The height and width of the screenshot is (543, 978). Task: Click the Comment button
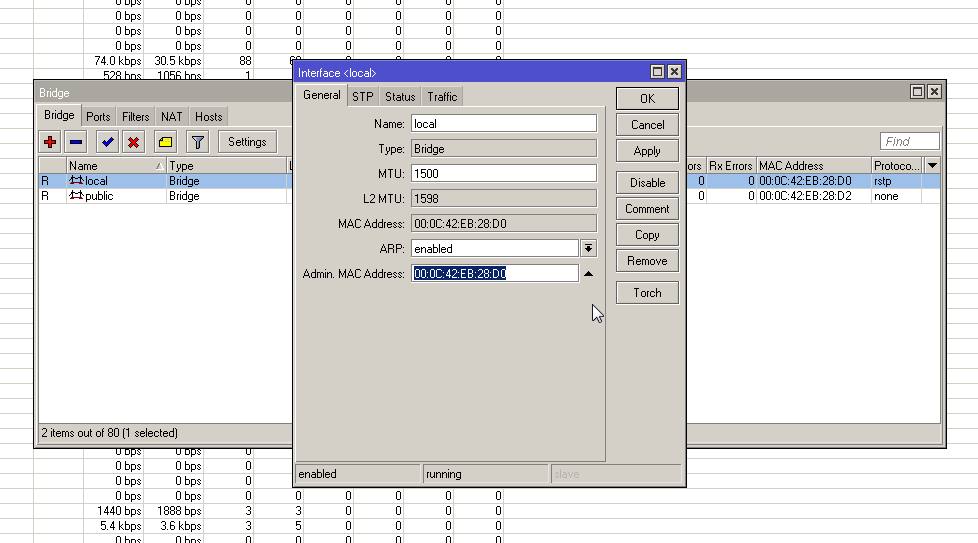[647, 209]
